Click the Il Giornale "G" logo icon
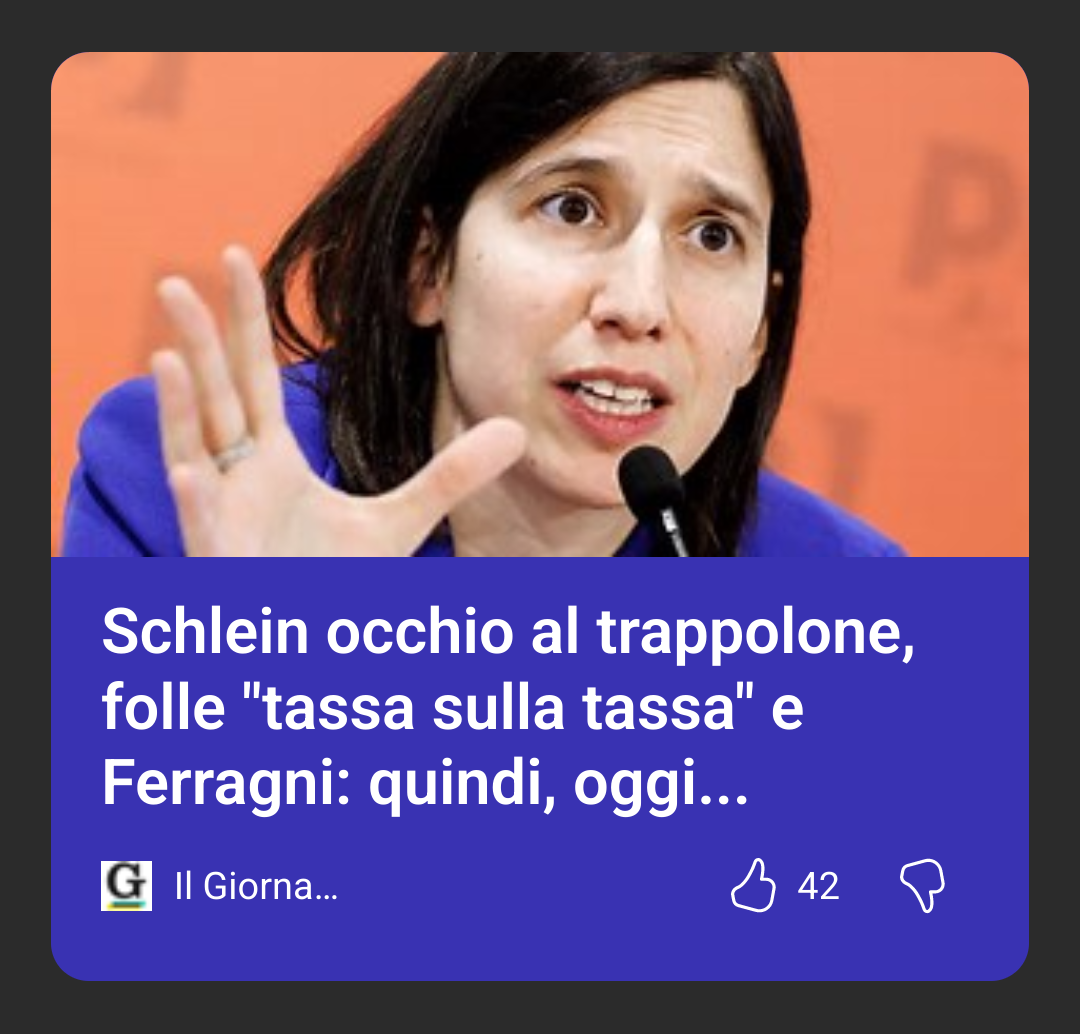 point(127,886)
